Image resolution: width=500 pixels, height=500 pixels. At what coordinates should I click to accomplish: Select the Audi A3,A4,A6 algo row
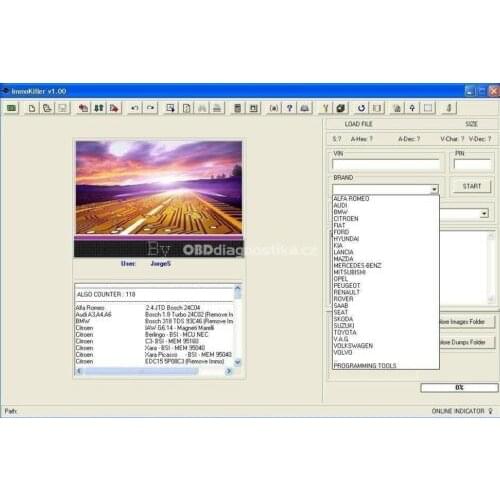[x=155, y=314]
